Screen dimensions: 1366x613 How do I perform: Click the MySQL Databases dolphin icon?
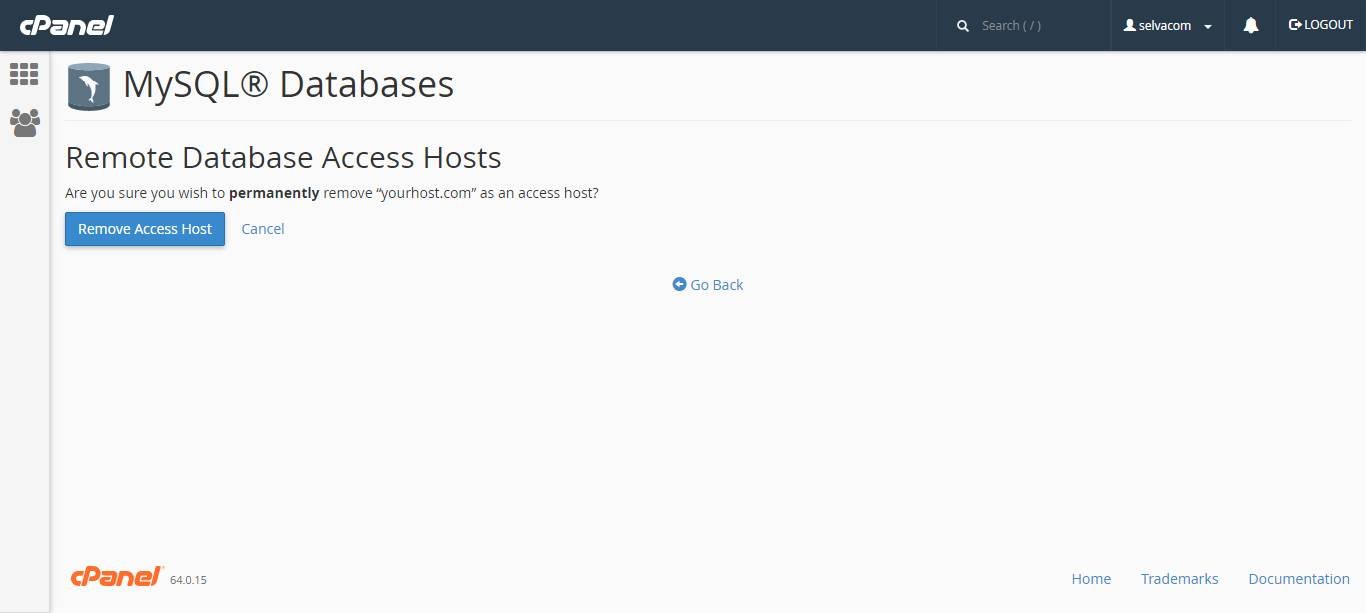tap(88, 86)
